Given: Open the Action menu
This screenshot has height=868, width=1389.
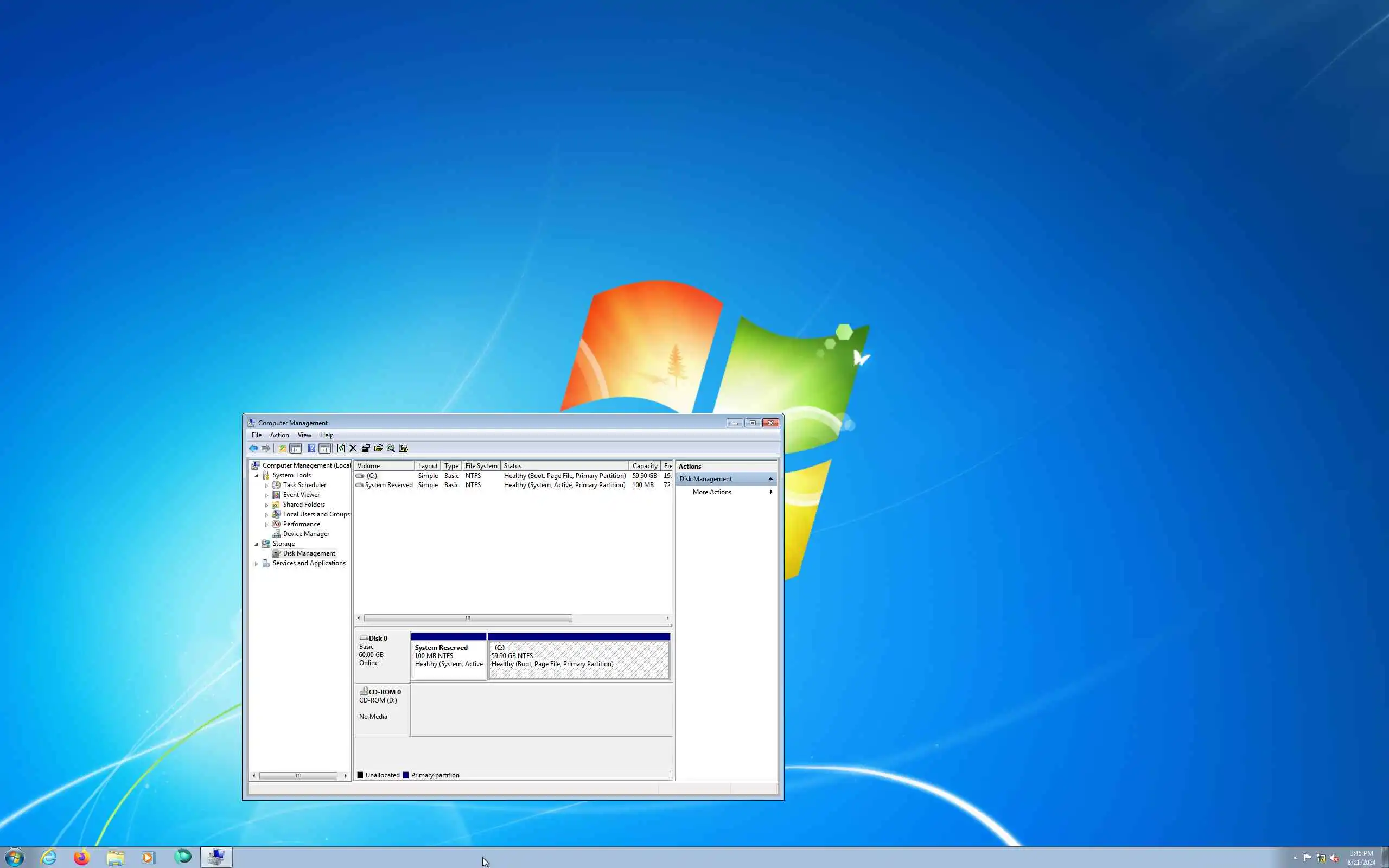Looking at the screenshot, I should pyautogui.click(x=279, y=435).
